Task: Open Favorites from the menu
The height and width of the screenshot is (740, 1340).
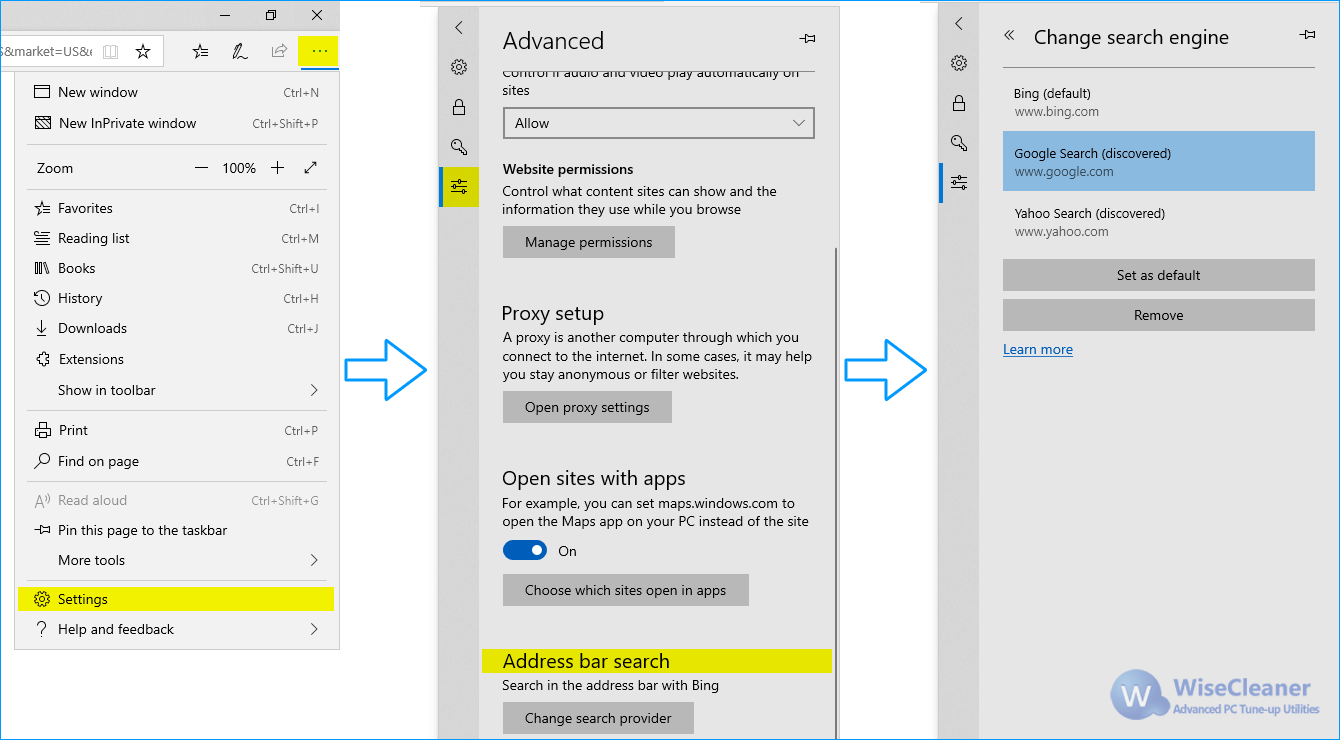Action: 175,208
